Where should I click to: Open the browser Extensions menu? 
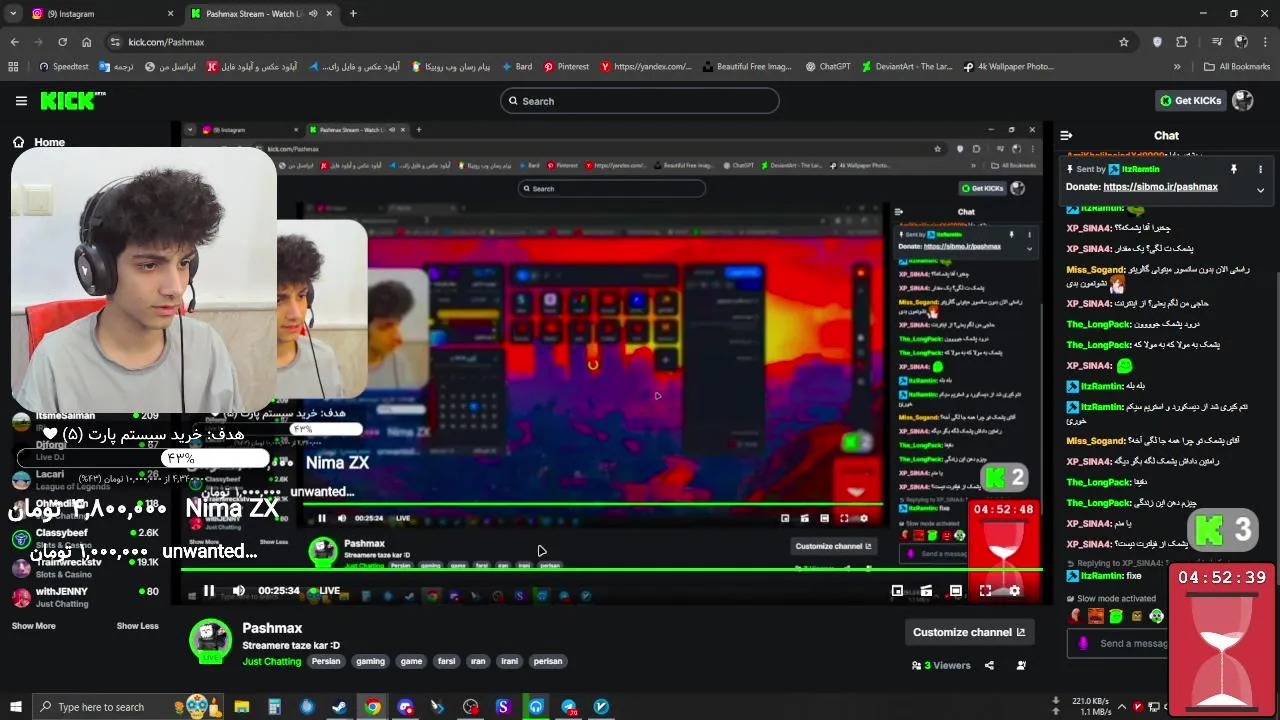(x=1182, y=42)
